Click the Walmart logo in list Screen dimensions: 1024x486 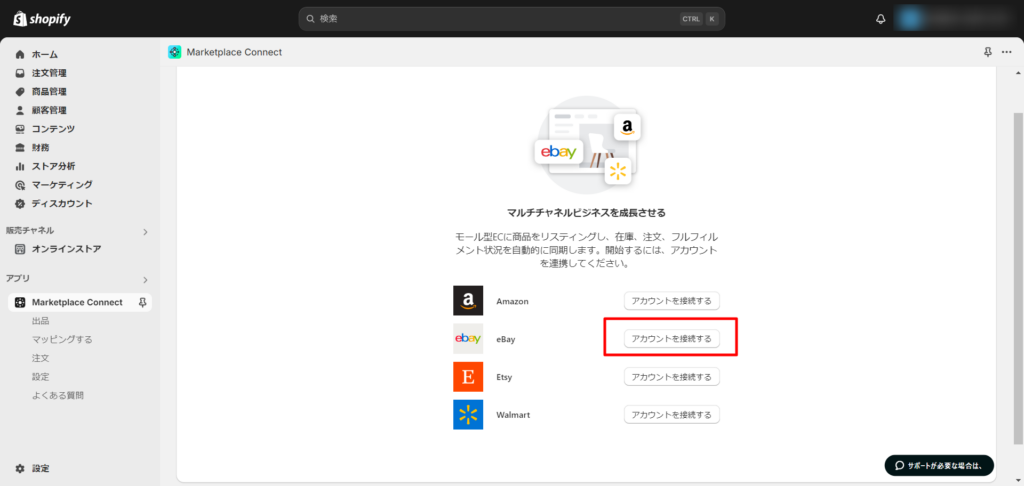pyautogui.click(x=468, y=414)
